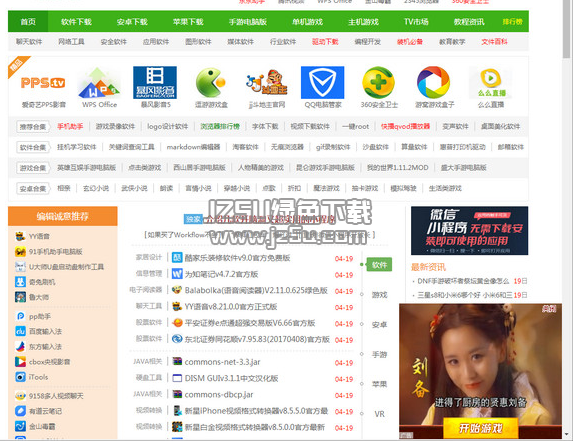Click the 金山毒霸 sidebar icon
The height and width of the screenshot is (444, 577).
pos(20,426)
